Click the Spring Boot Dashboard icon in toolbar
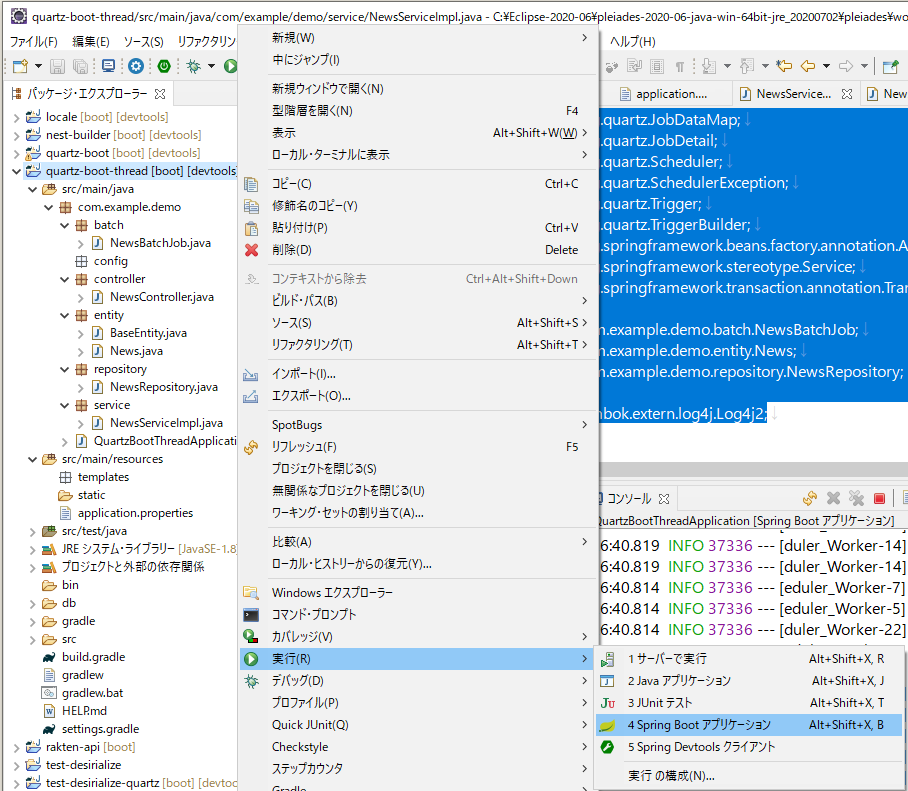 tap(165, 68)
